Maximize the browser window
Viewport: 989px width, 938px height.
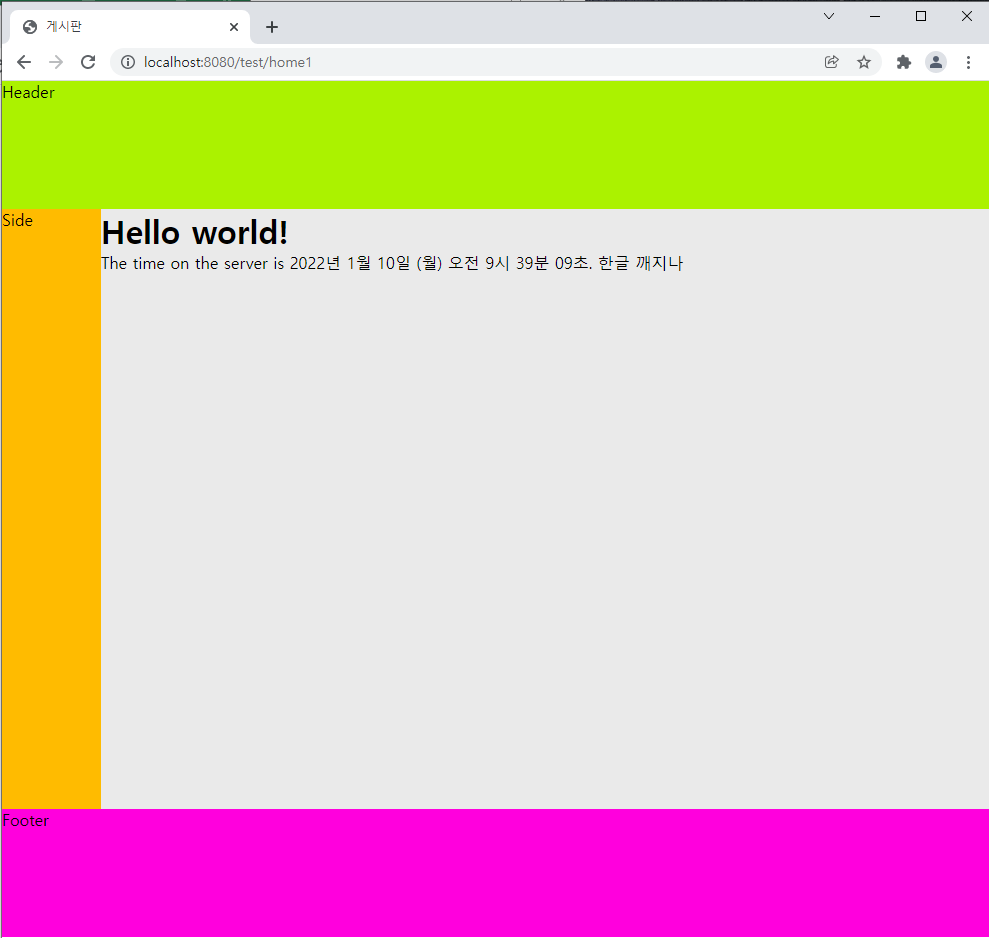pos(921,16)
